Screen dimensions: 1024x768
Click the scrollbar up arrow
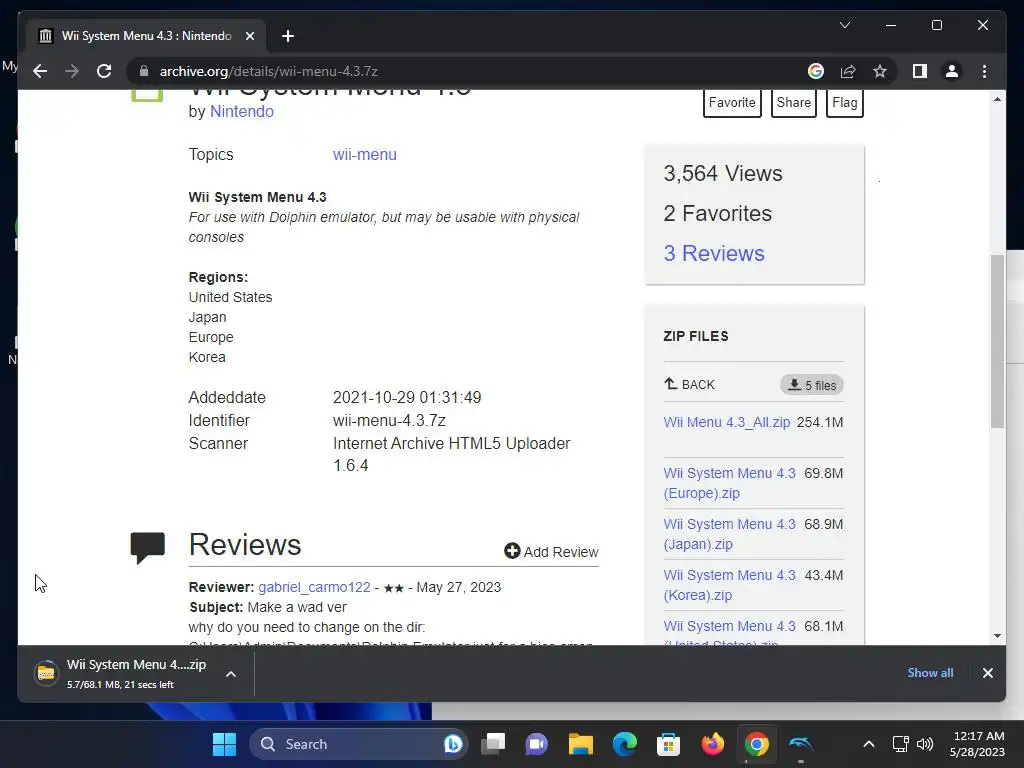(x=997, y=99)
